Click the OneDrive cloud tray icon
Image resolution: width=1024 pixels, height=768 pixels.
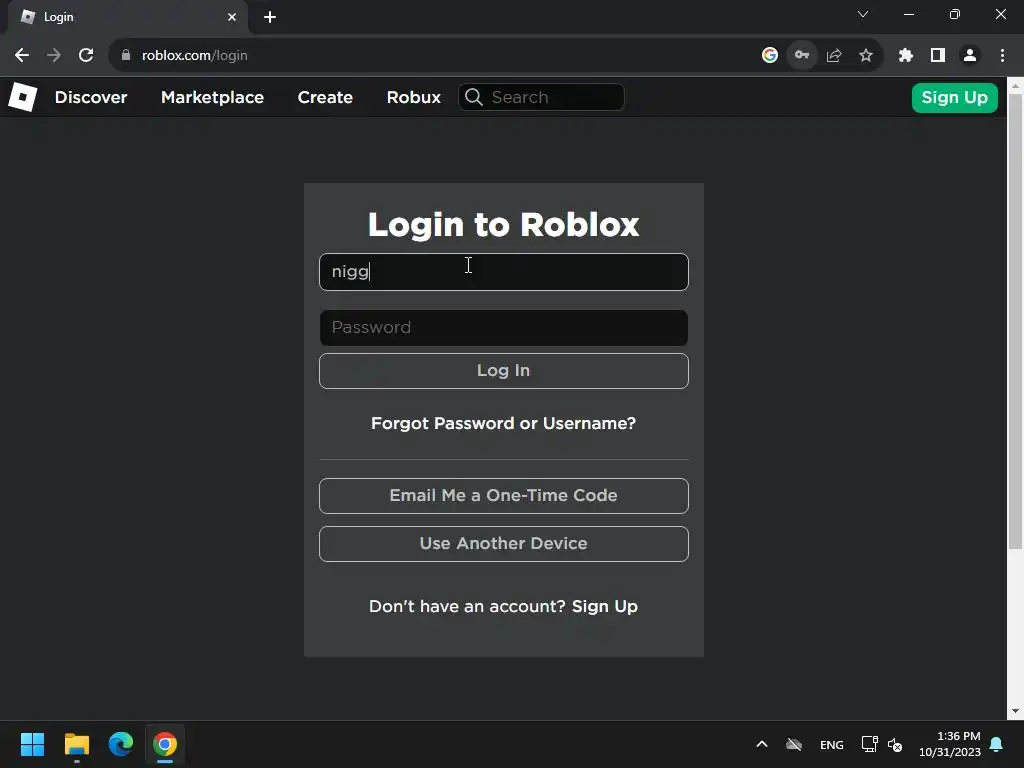tap(794, 744)
